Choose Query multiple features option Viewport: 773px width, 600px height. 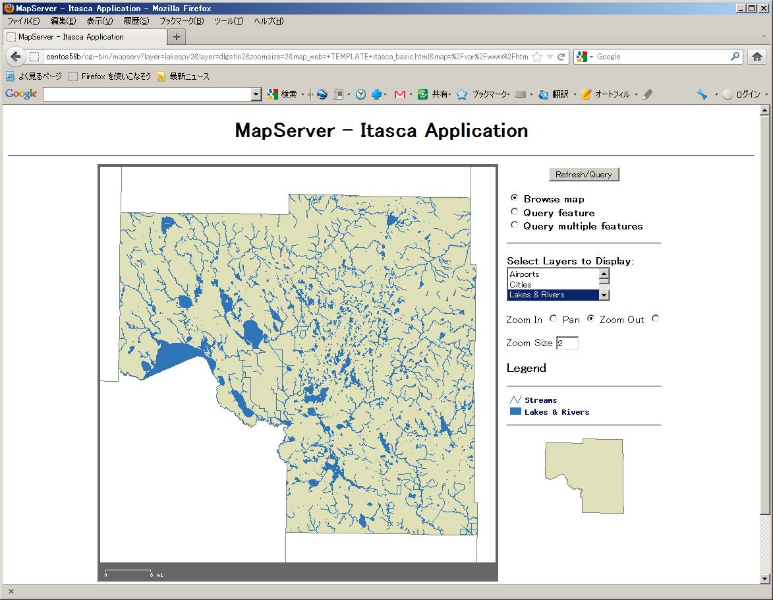tap(514, 225)
